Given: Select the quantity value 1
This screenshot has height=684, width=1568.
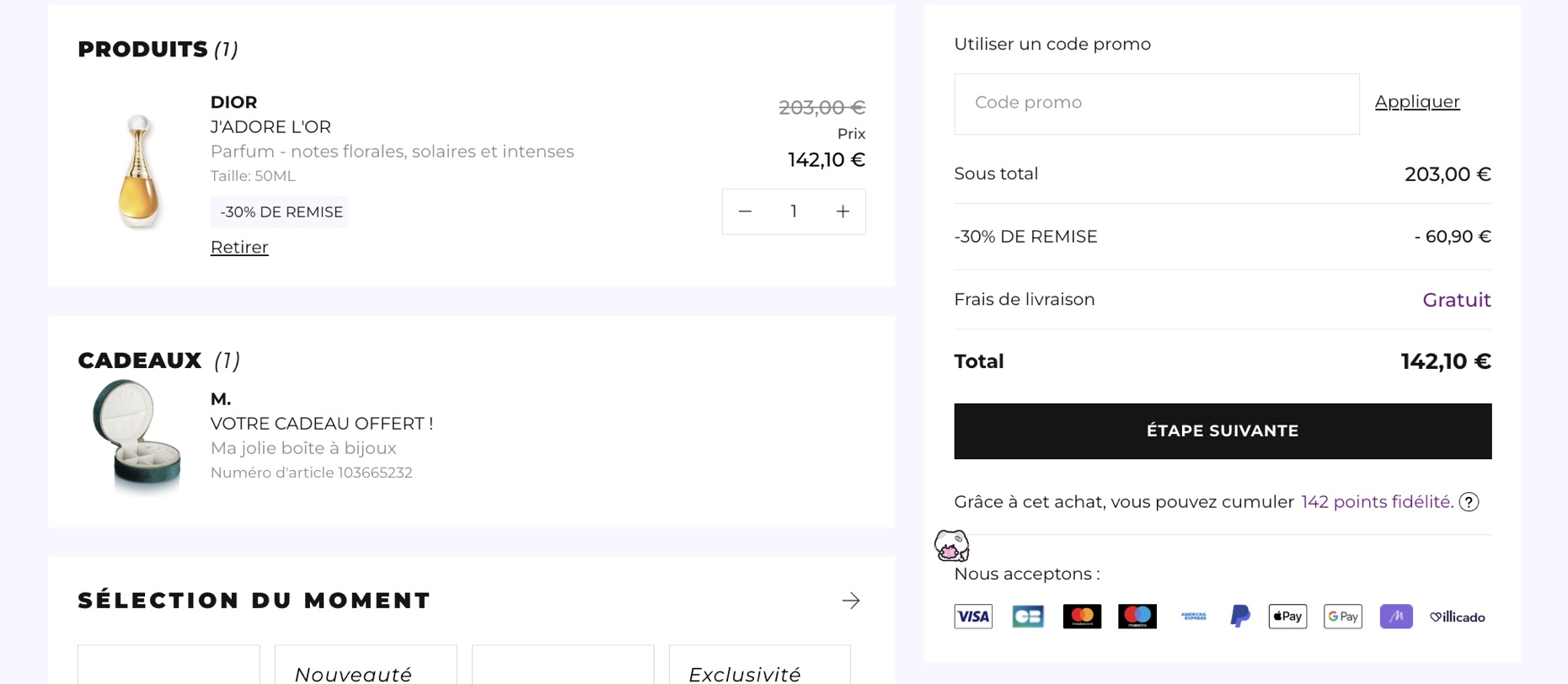Looking at the screenshot, I should [x=794, y=211].
